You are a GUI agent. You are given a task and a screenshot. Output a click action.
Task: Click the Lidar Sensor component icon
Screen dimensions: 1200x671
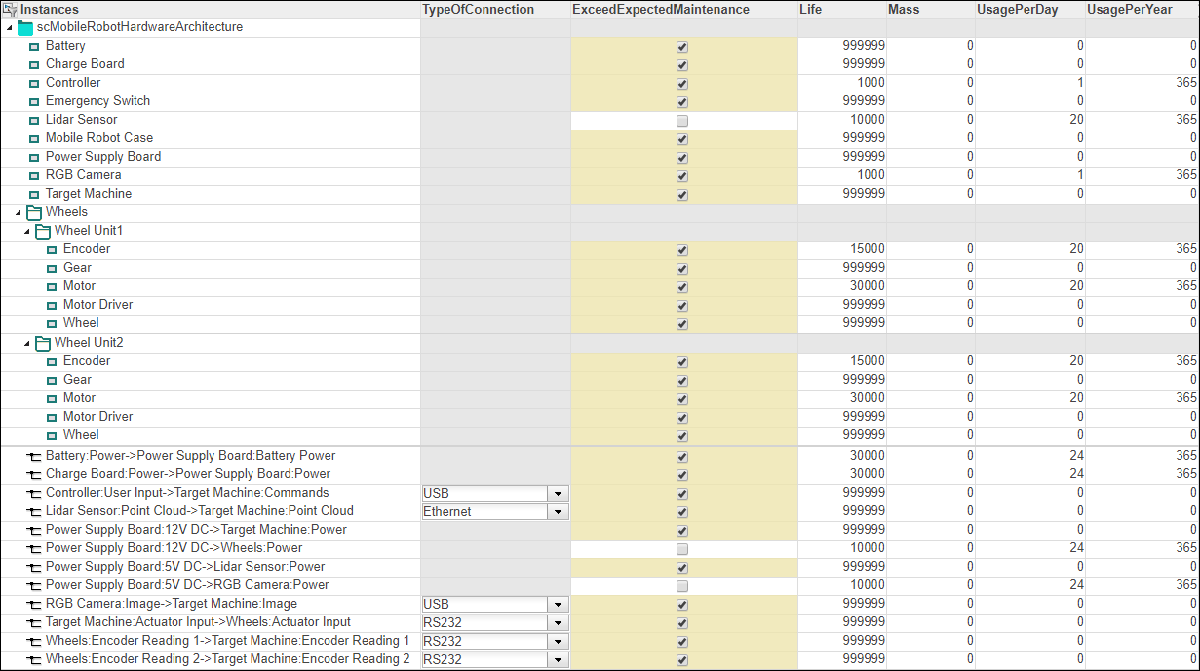34,121
